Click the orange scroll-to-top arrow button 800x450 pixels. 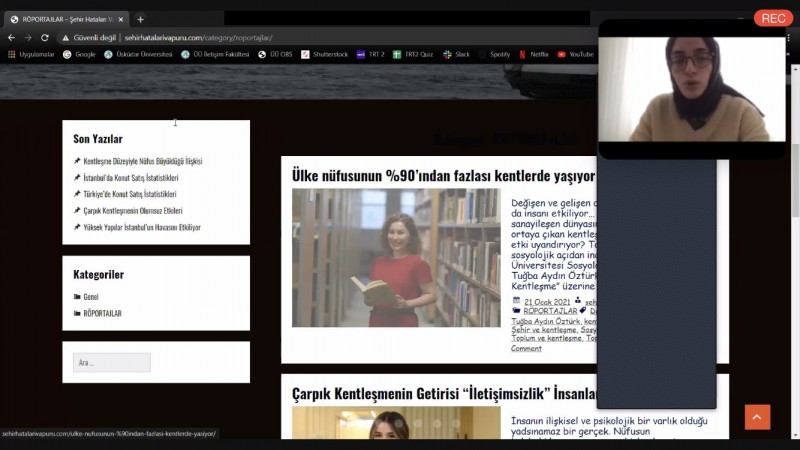click(x=757, y=417)
